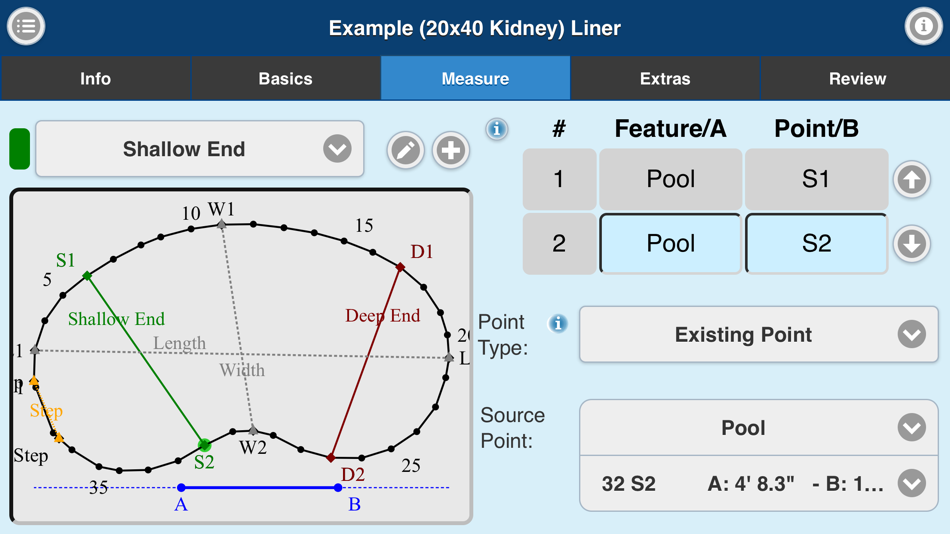Select row number 1 cell
950x534 pixels.
click(559, 179)
